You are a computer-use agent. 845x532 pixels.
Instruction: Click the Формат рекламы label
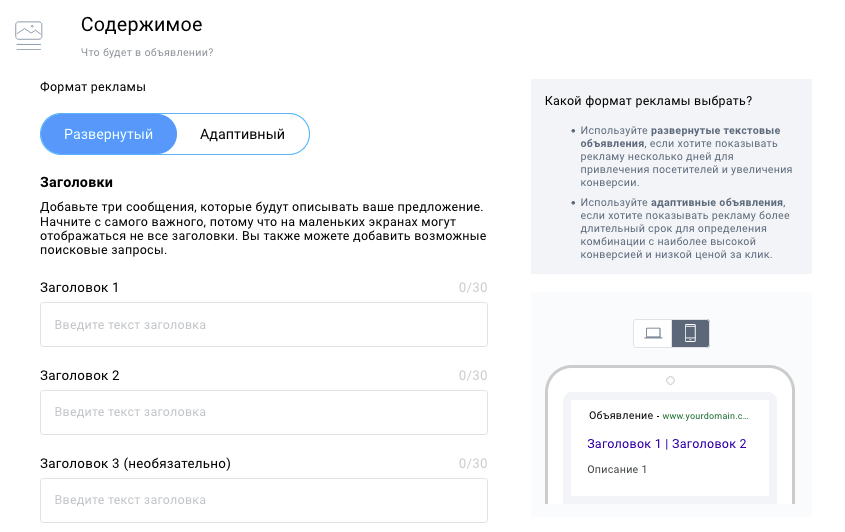tap(93, 87)
